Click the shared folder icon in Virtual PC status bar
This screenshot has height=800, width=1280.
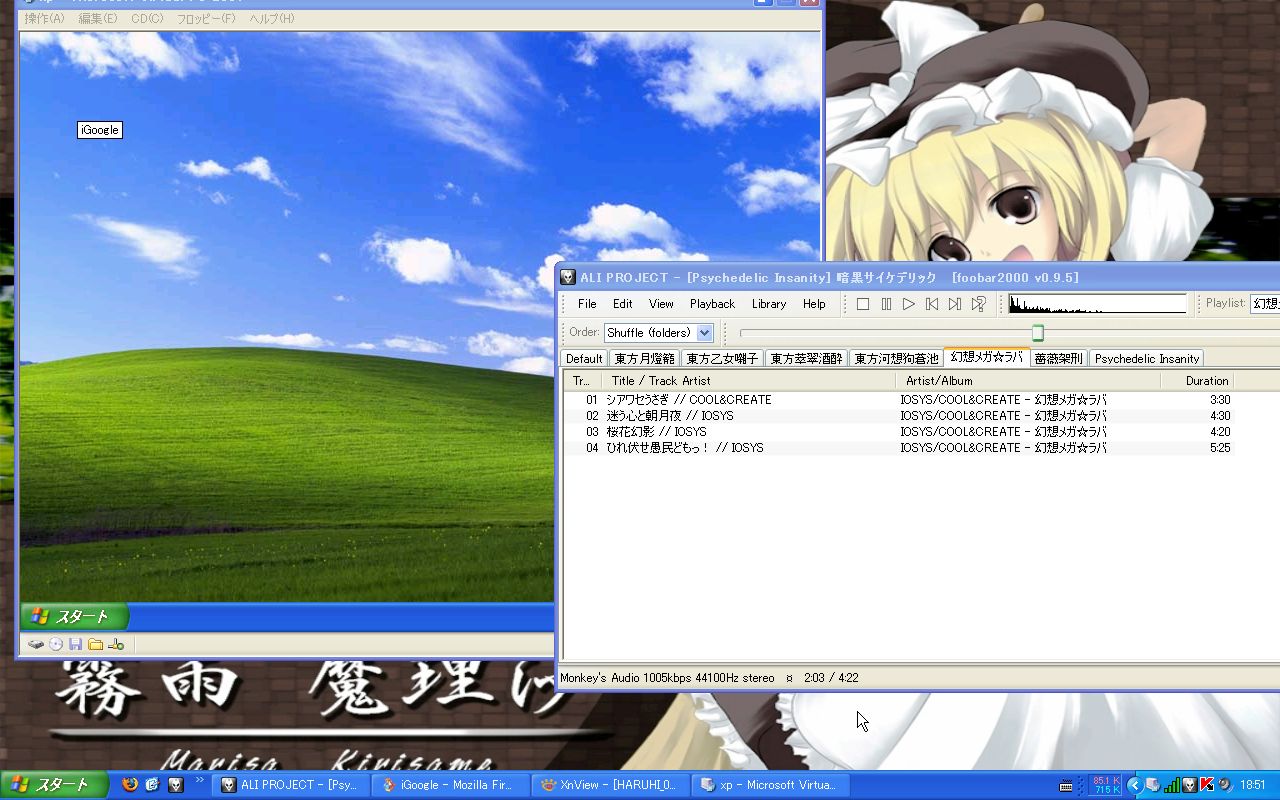pyautogui.click(x=96, y=645)
